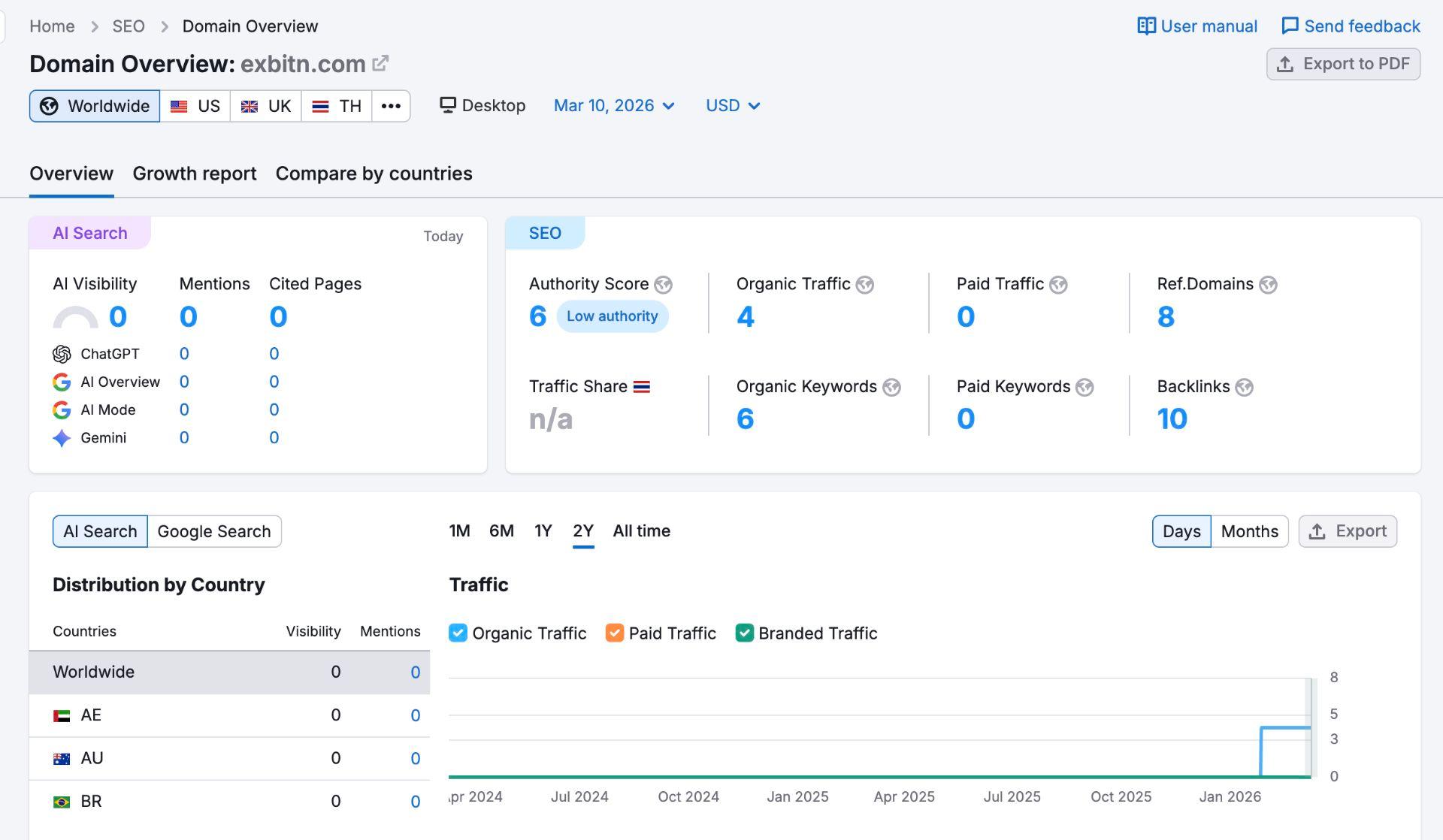Go to Home breadcrumb
1443x840 pixels.
click(x=52, y=26)
